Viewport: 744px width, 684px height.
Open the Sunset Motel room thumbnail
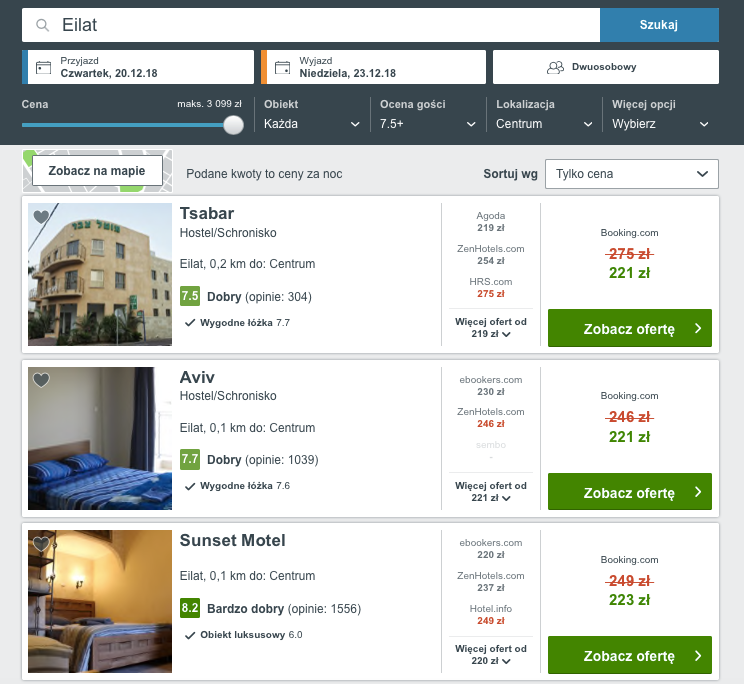click(x=100, y=601)
